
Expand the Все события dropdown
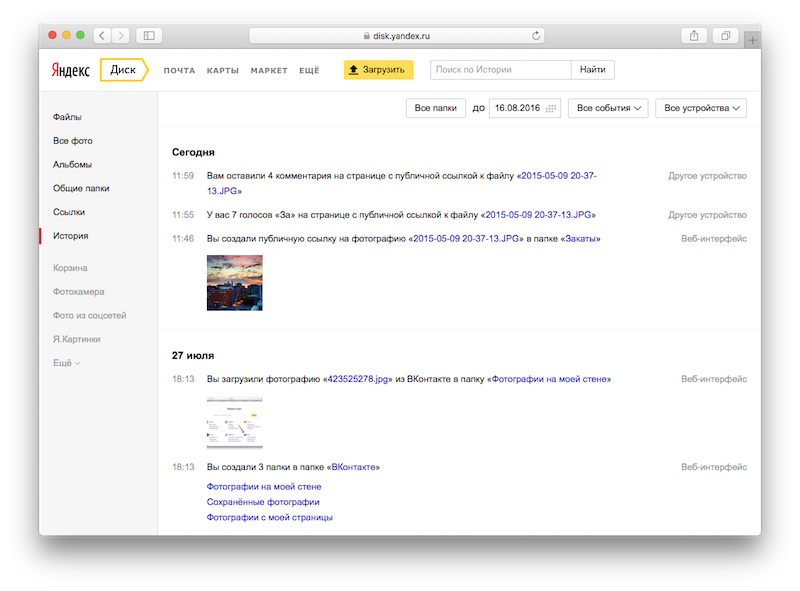[608, 108]
